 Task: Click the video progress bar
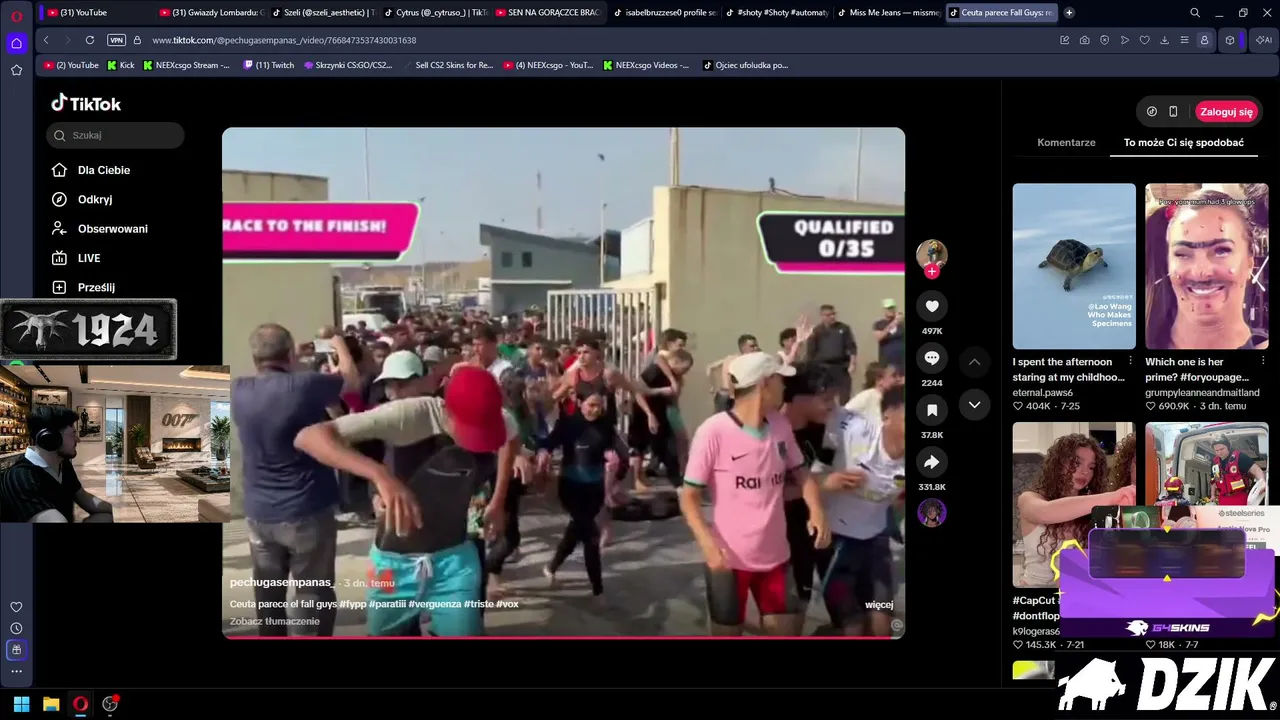coord(563,637)
